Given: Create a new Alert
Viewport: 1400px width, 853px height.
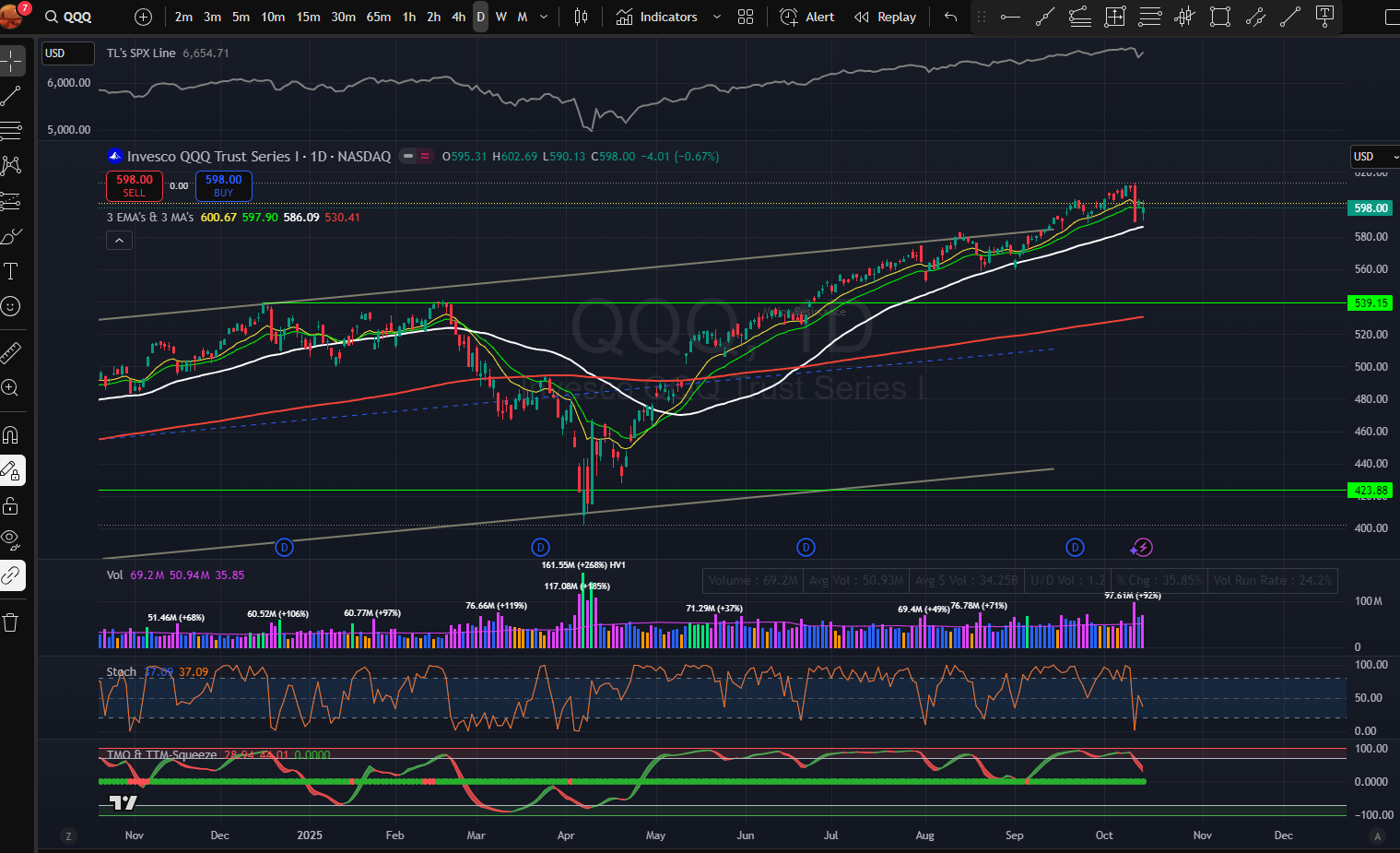Looking at the screenshot, I should [x=807, y=17].
